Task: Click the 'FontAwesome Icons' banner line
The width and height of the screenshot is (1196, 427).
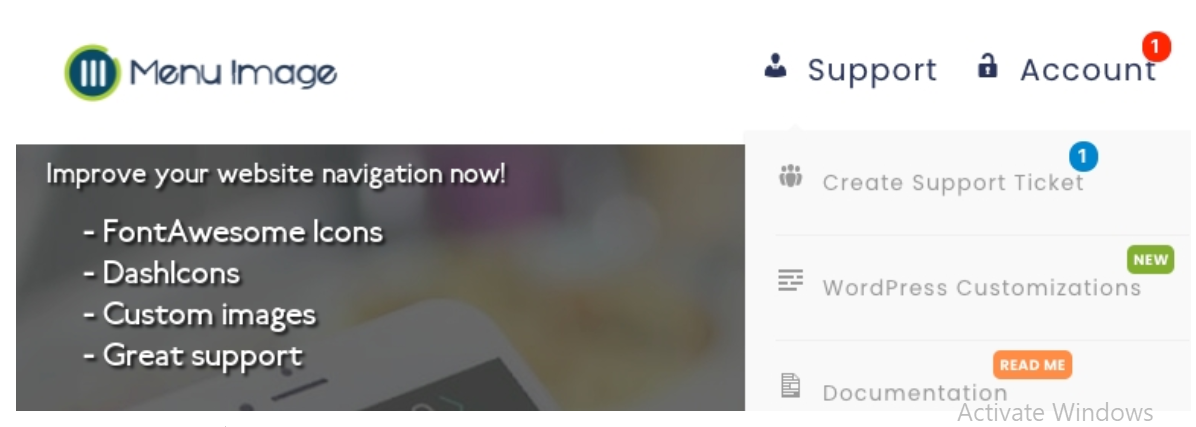Action: (x=233, y=231)
